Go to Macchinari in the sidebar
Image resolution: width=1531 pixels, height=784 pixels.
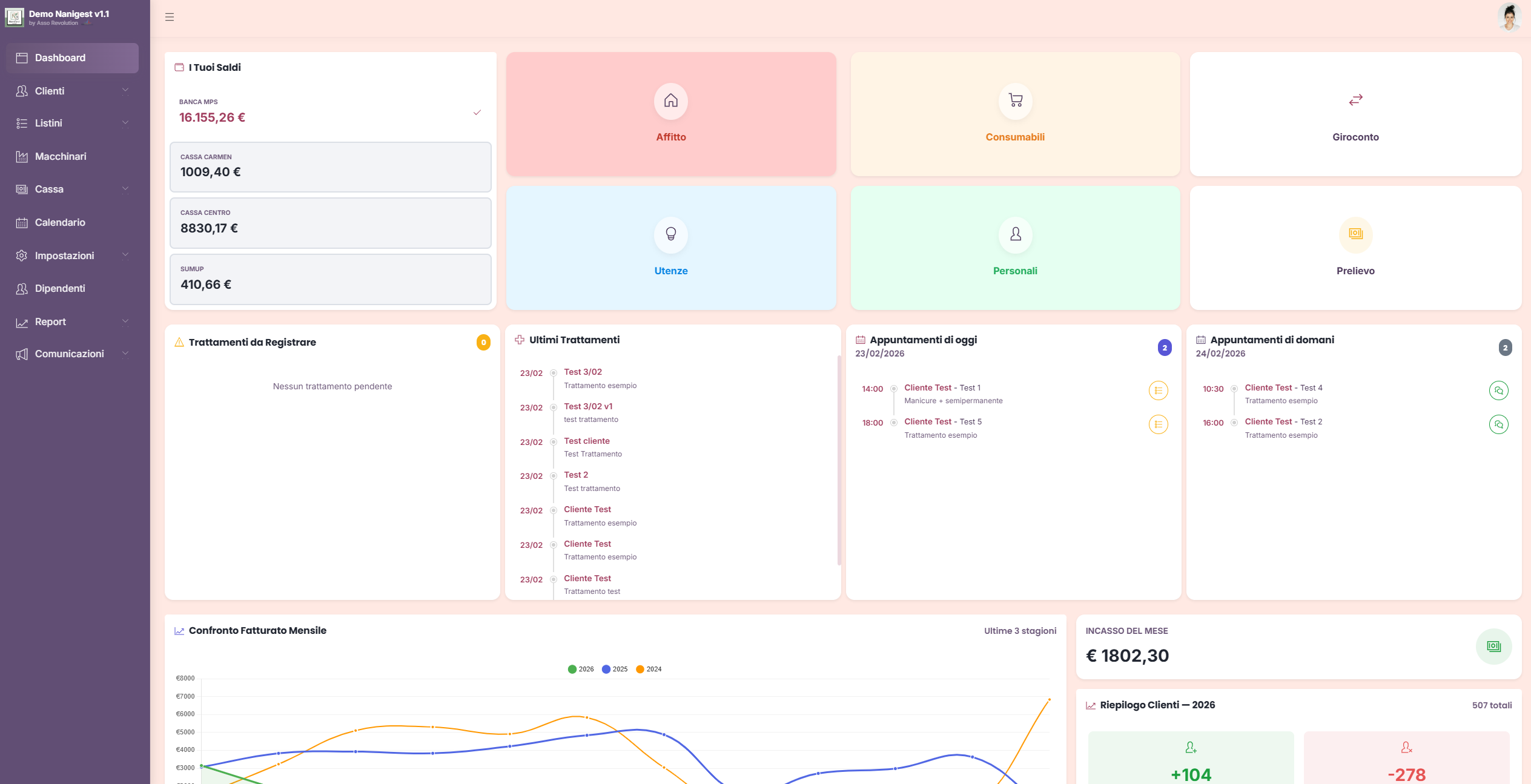60,157
